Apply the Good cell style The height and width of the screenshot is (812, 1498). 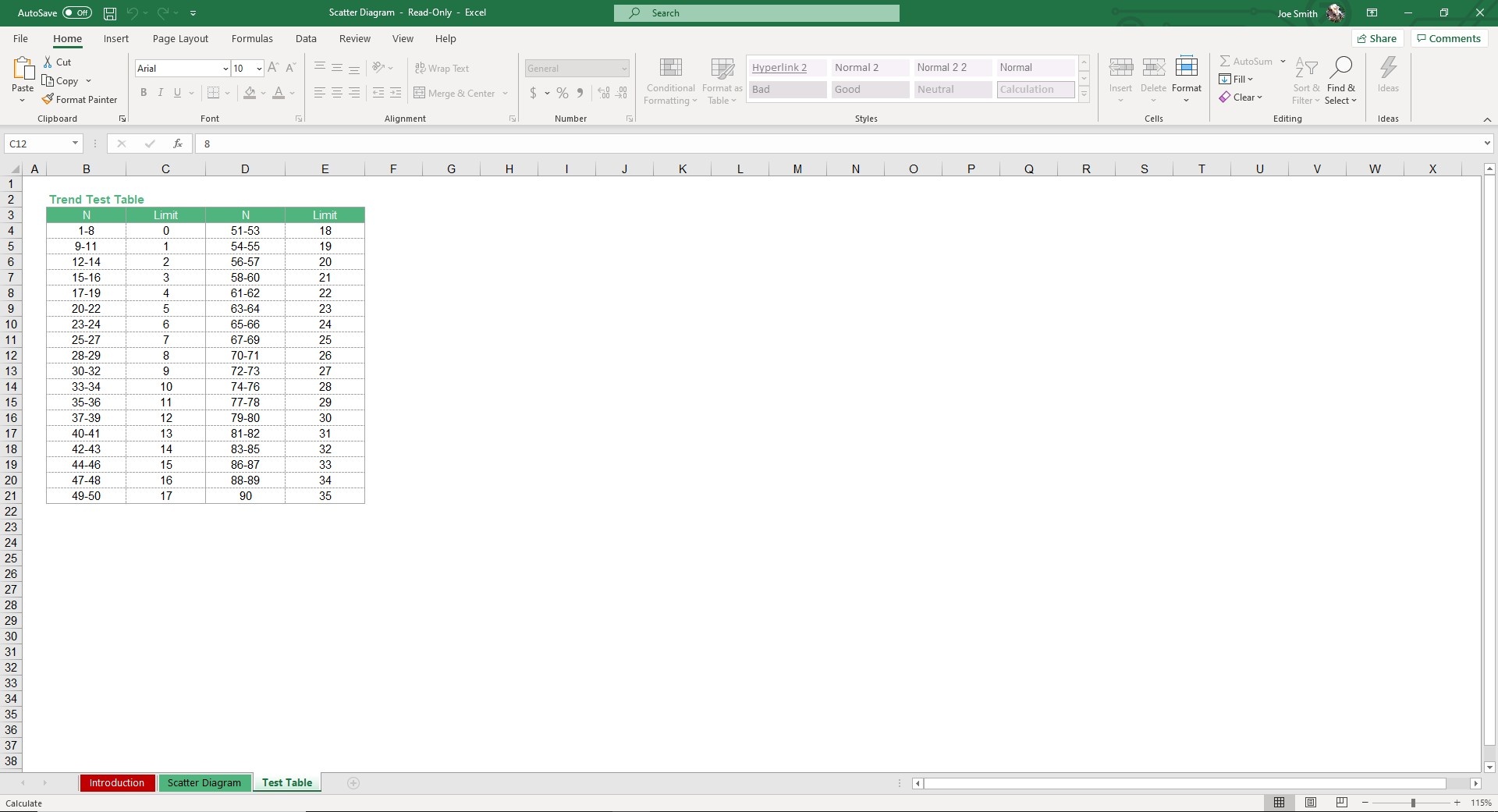pos(870,90)
